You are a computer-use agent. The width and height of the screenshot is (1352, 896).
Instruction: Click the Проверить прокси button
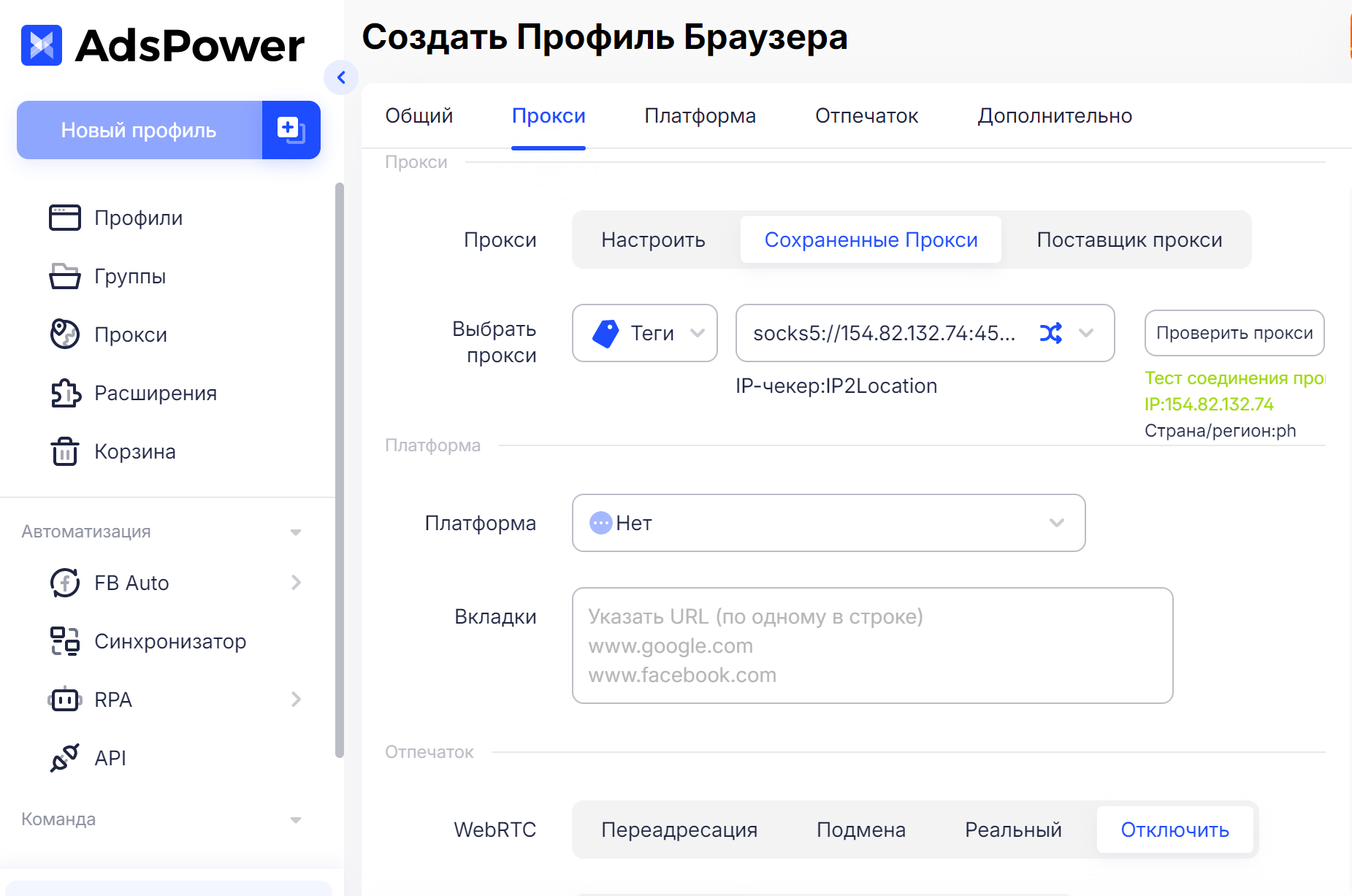click(1234, 333)
